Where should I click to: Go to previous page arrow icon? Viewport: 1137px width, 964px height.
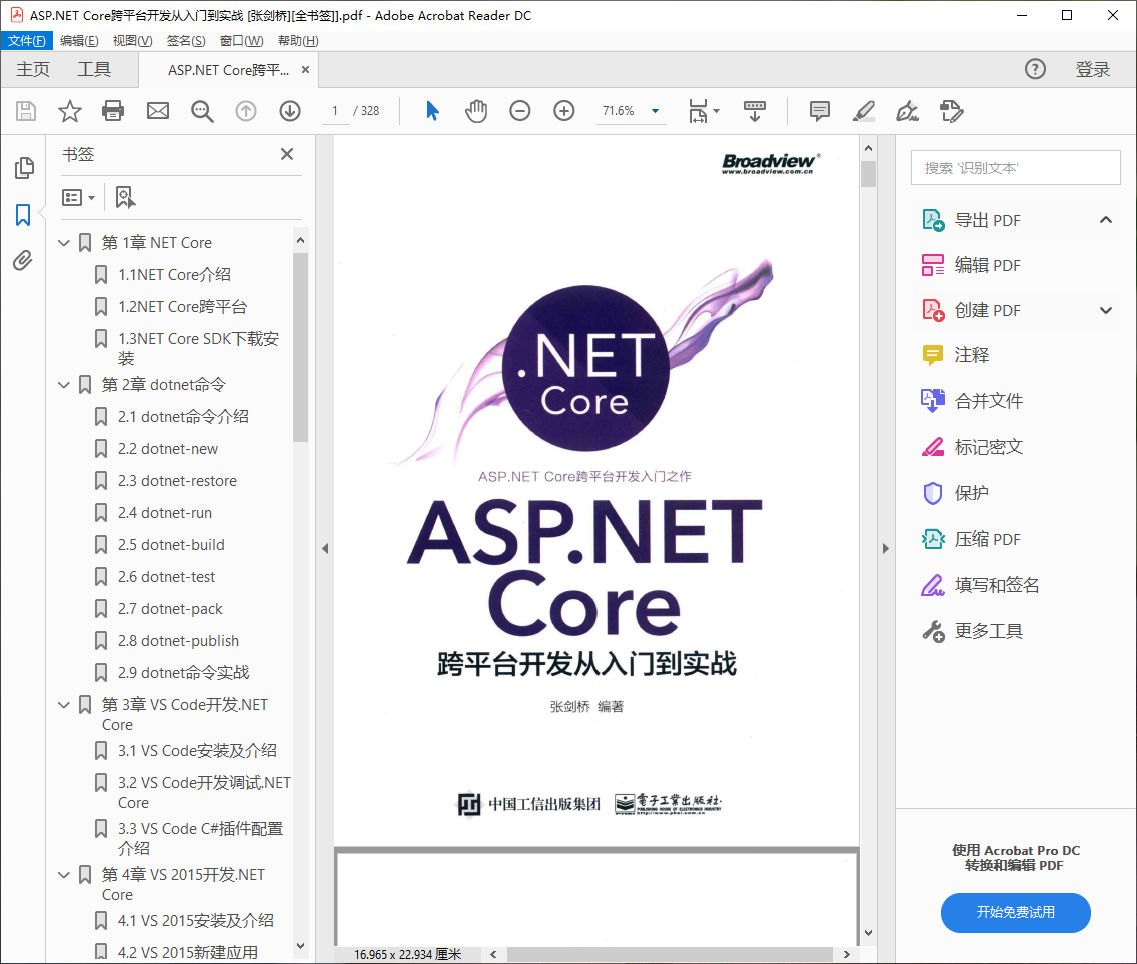pos(246,111)
